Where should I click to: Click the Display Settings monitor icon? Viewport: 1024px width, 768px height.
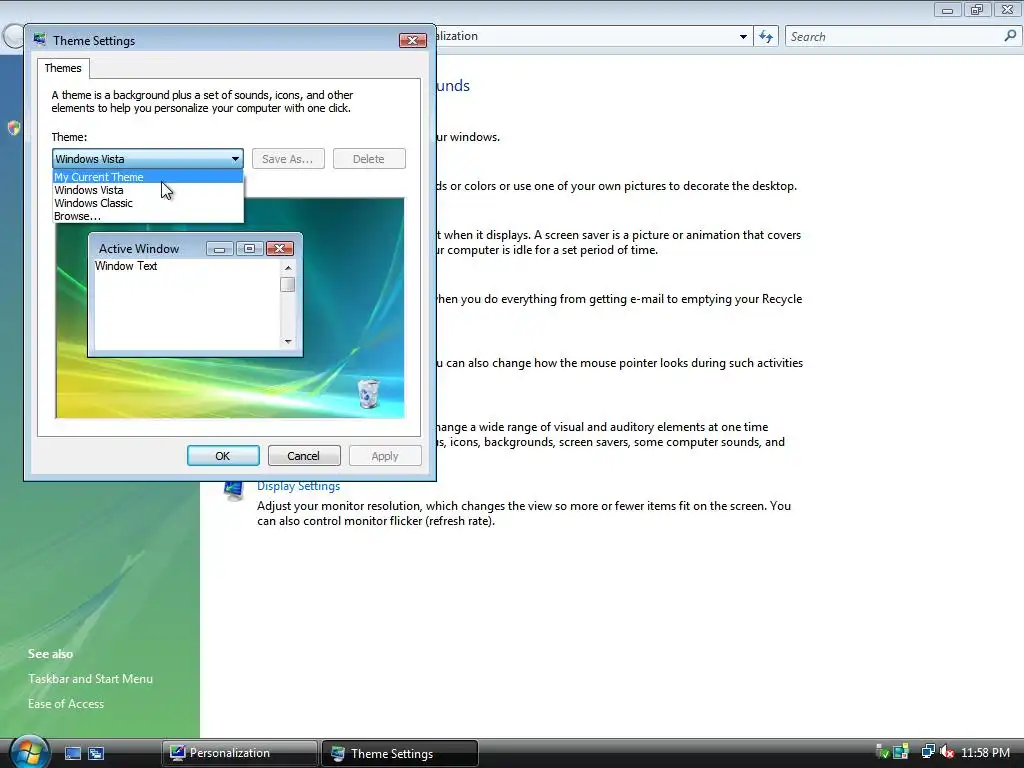(233, 490)
